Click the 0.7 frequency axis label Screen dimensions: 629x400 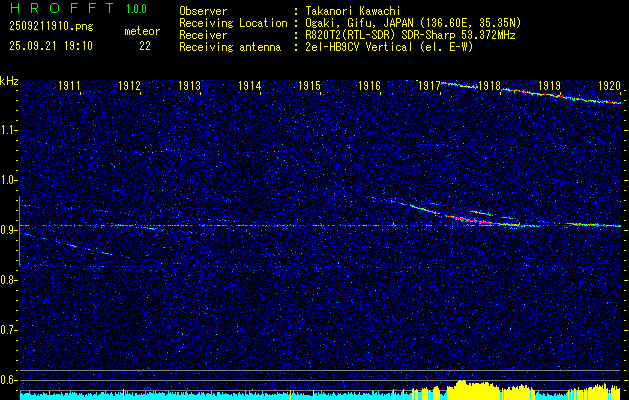tap(10, 330)
